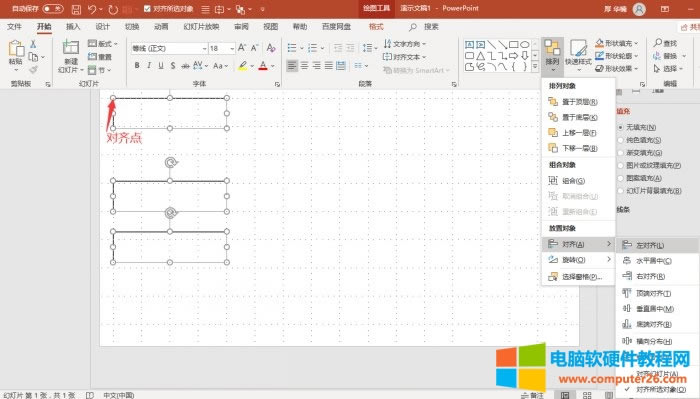Select the 纯色填充 radio option
The image size is (700, 399).
tap(621, 140)
